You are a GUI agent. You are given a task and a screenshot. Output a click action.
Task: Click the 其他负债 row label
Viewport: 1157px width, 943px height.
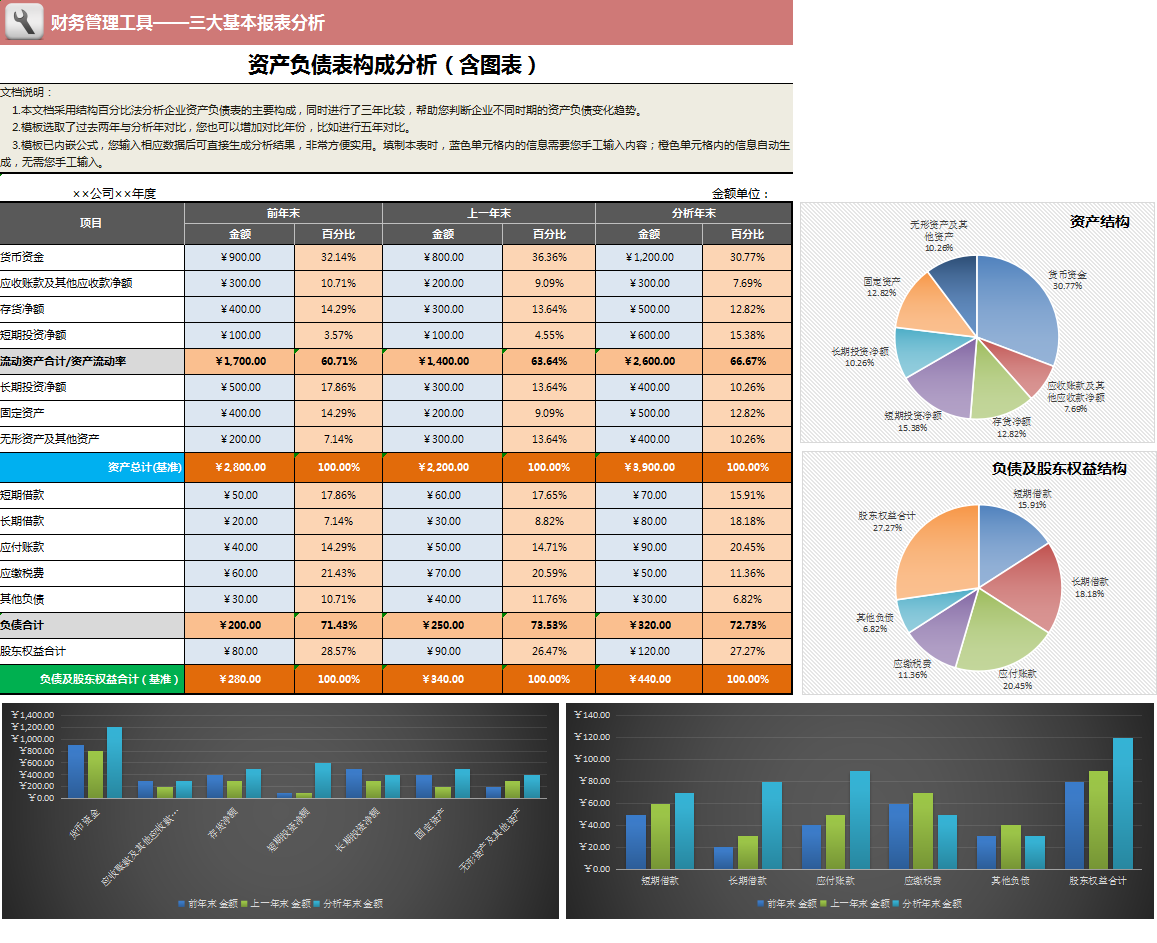coord(91,599)
